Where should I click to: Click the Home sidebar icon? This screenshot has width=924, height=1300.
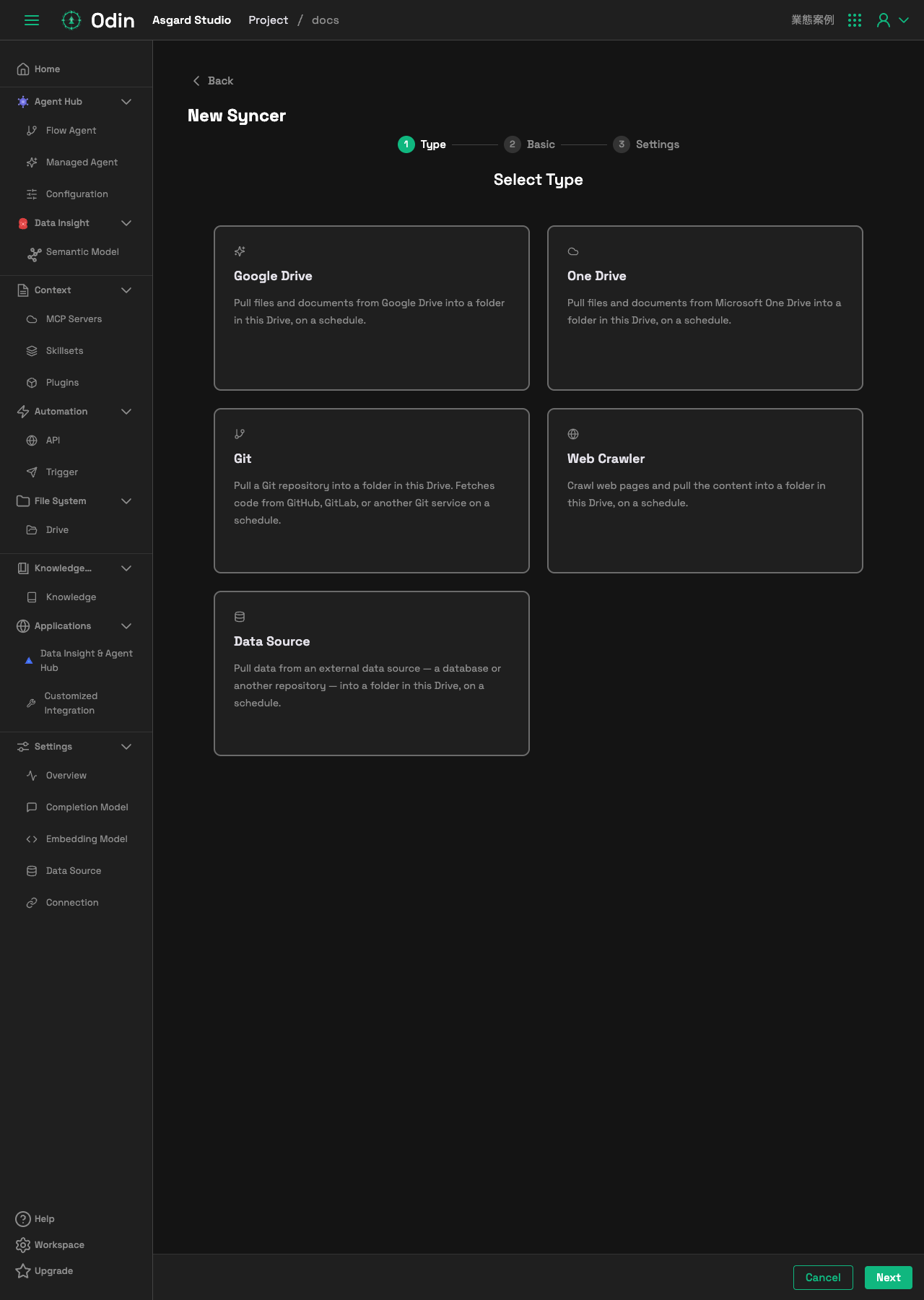pyautogui.click(x=23, y=69)
